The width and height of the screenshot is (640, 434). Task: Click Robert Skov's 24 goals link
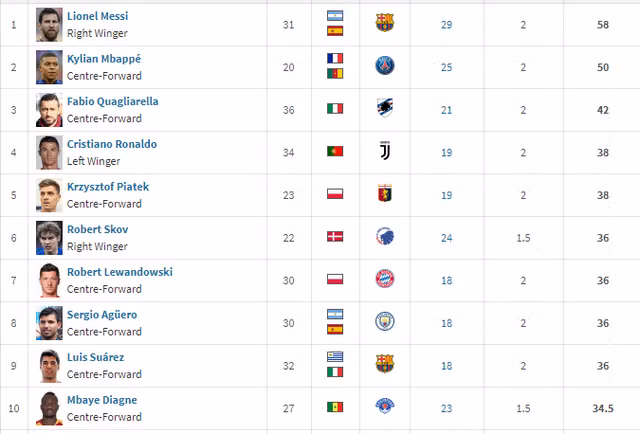pyautogui.click(x=446, y=237)
